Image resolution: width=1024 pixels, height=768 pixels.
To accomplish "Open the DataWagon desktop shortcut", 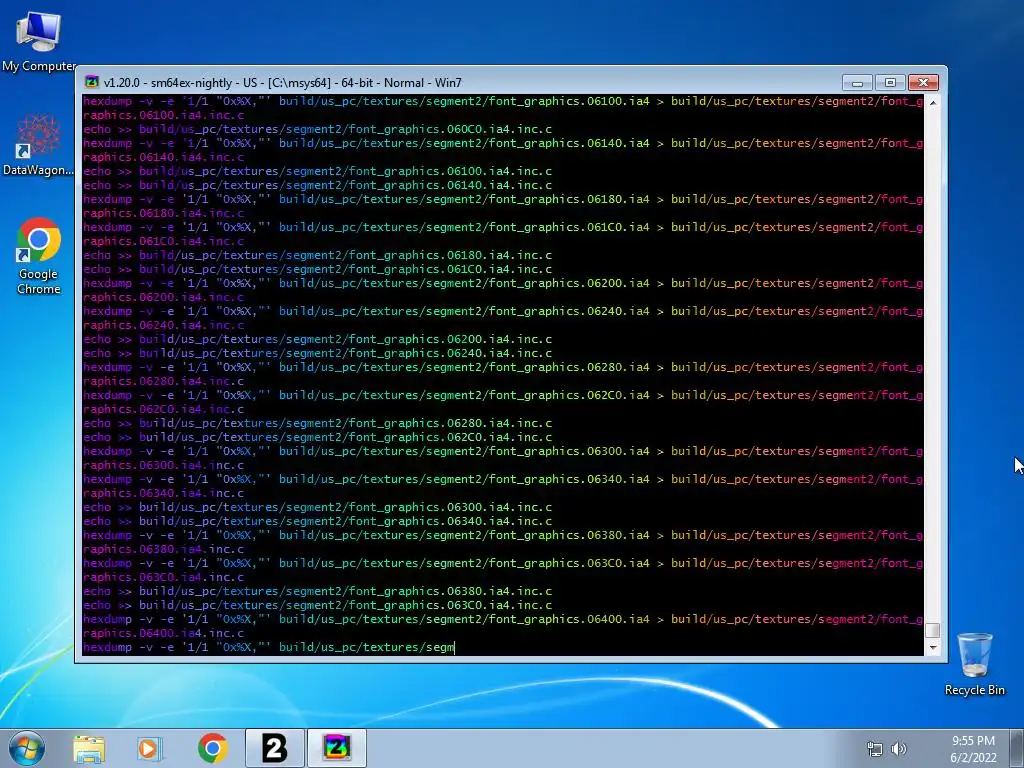I will pos(38,144).
